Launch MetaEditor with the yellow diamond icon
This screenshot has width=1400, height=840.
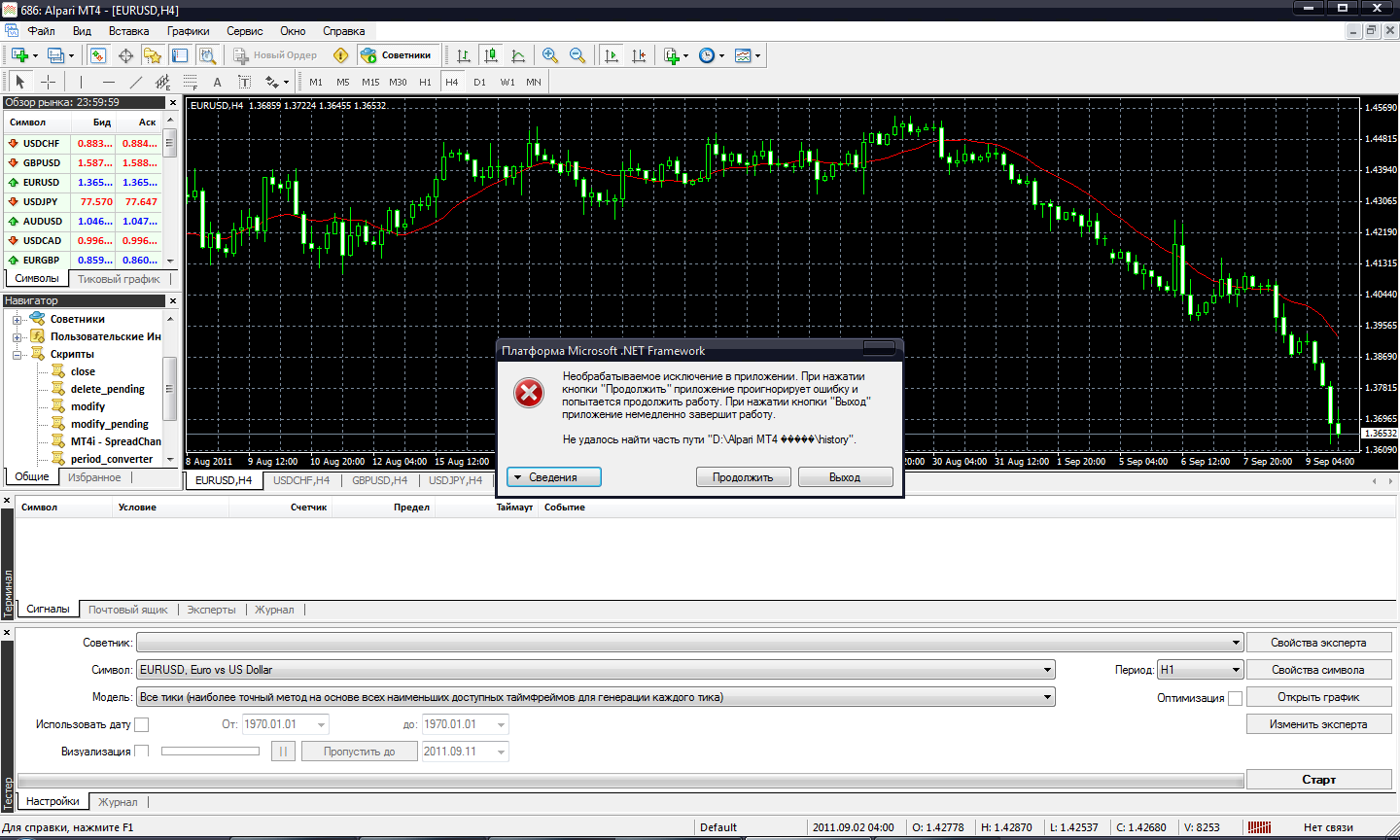[x=340, y=55]
